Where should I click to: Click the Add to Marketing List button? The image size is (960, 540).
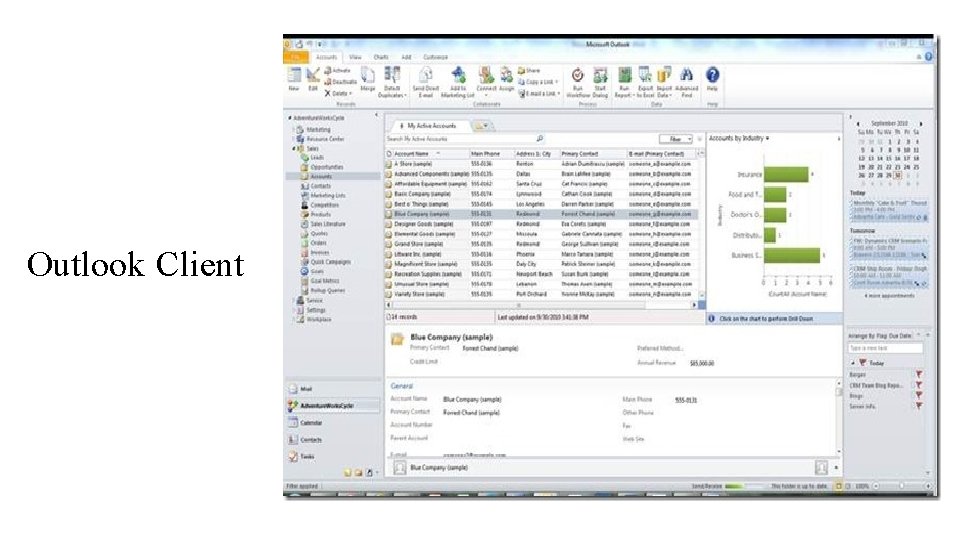(x=458, y=83)
